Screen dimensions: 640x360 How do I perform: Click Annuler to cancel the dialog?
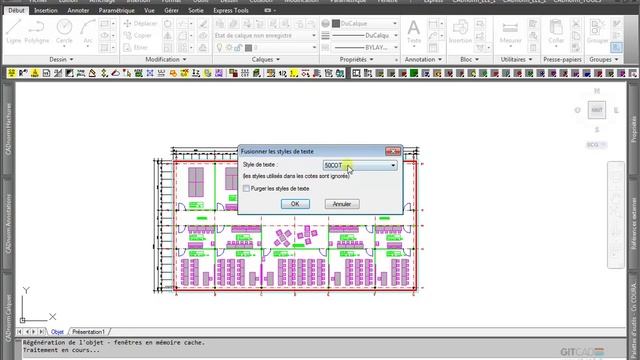click(x=342, y=204)
